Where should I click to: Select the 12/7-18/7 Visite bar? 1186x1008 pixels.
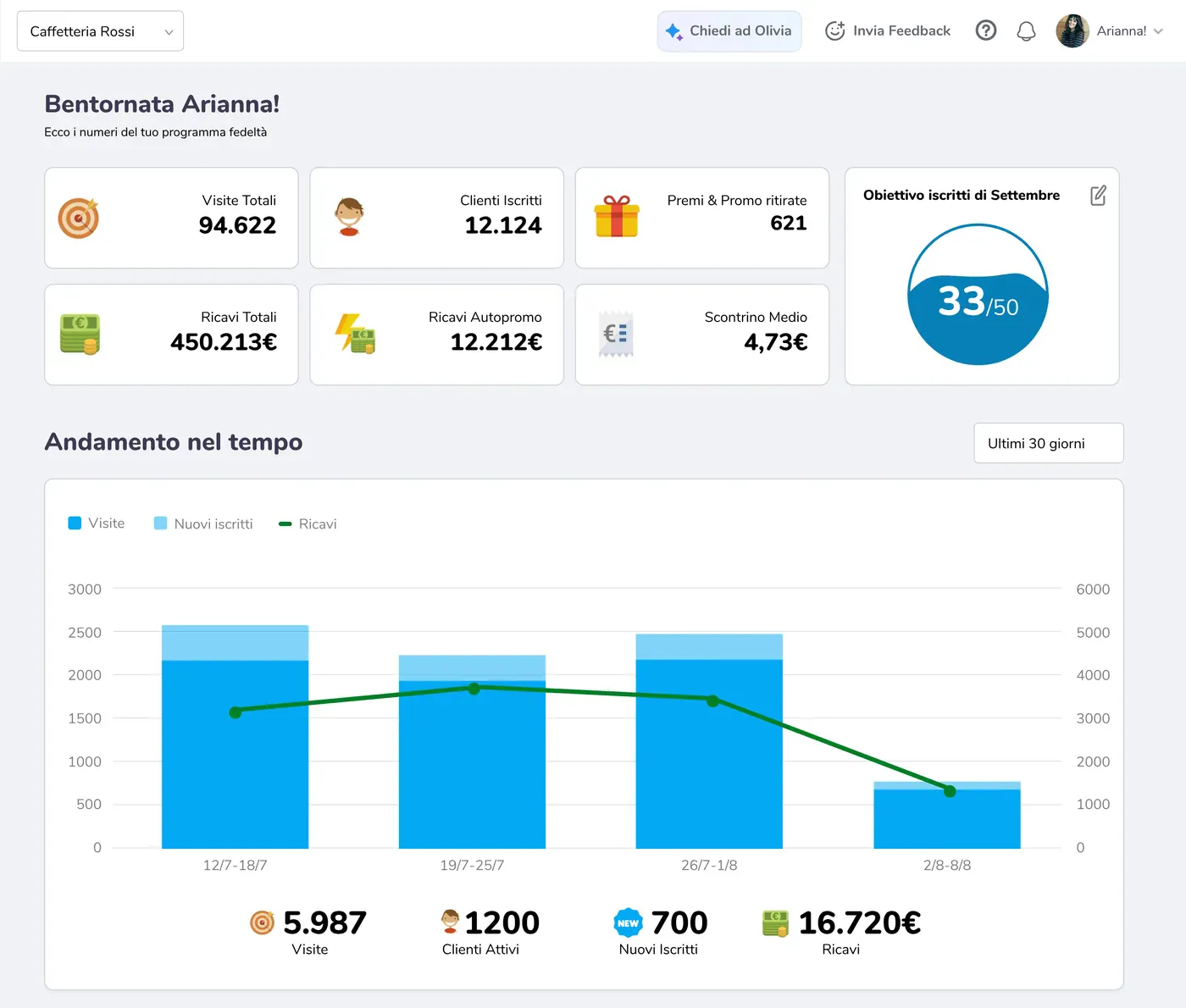(235, 754)
